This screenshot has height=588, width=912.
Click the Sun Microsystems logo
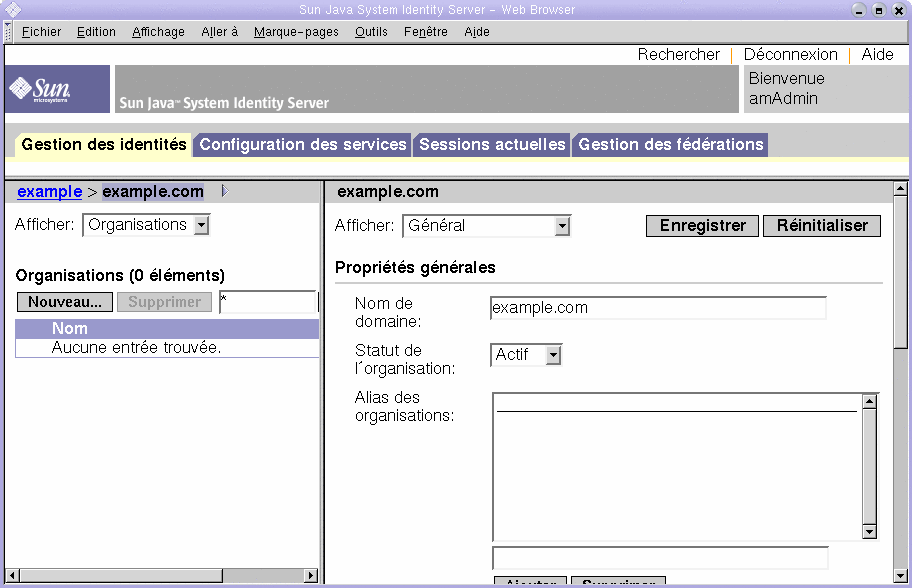coord(57,89)
